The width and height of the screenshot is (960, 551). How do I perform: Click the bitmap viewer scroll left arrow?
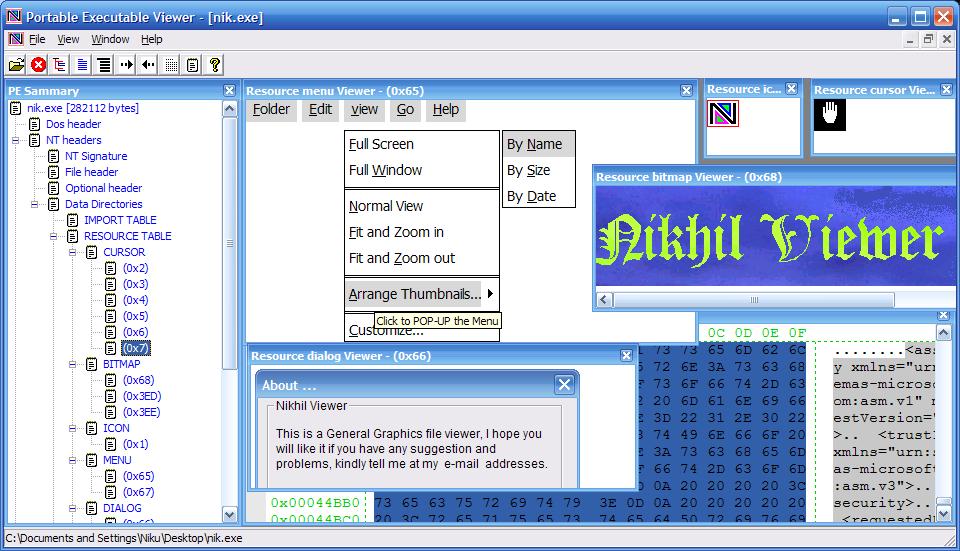tap(604, 300)
